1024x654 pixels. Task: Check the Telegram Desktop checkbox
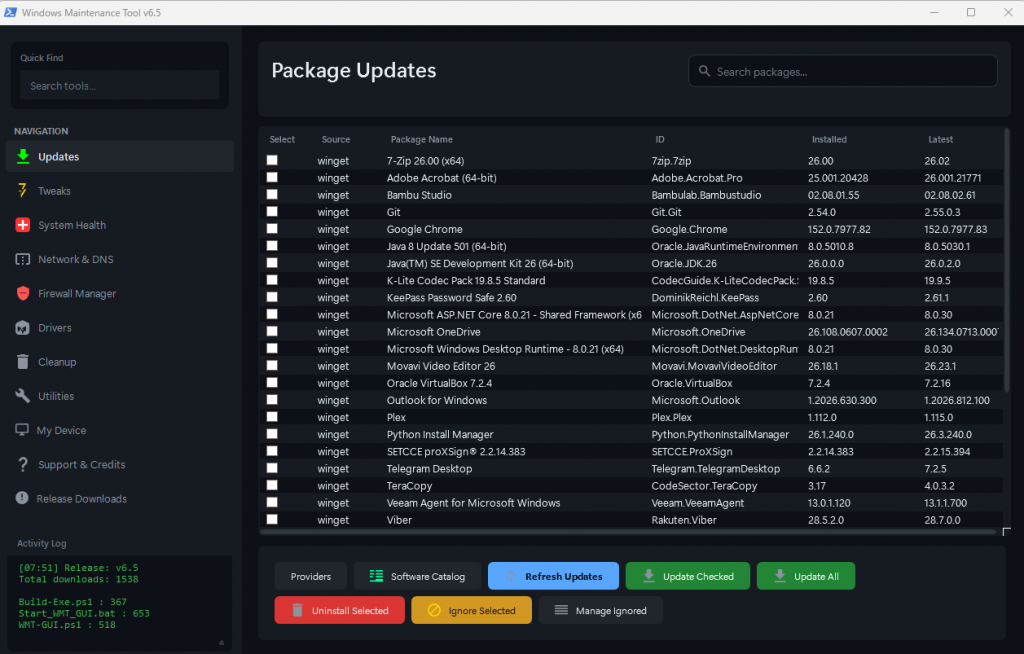(x=272, y=468)
